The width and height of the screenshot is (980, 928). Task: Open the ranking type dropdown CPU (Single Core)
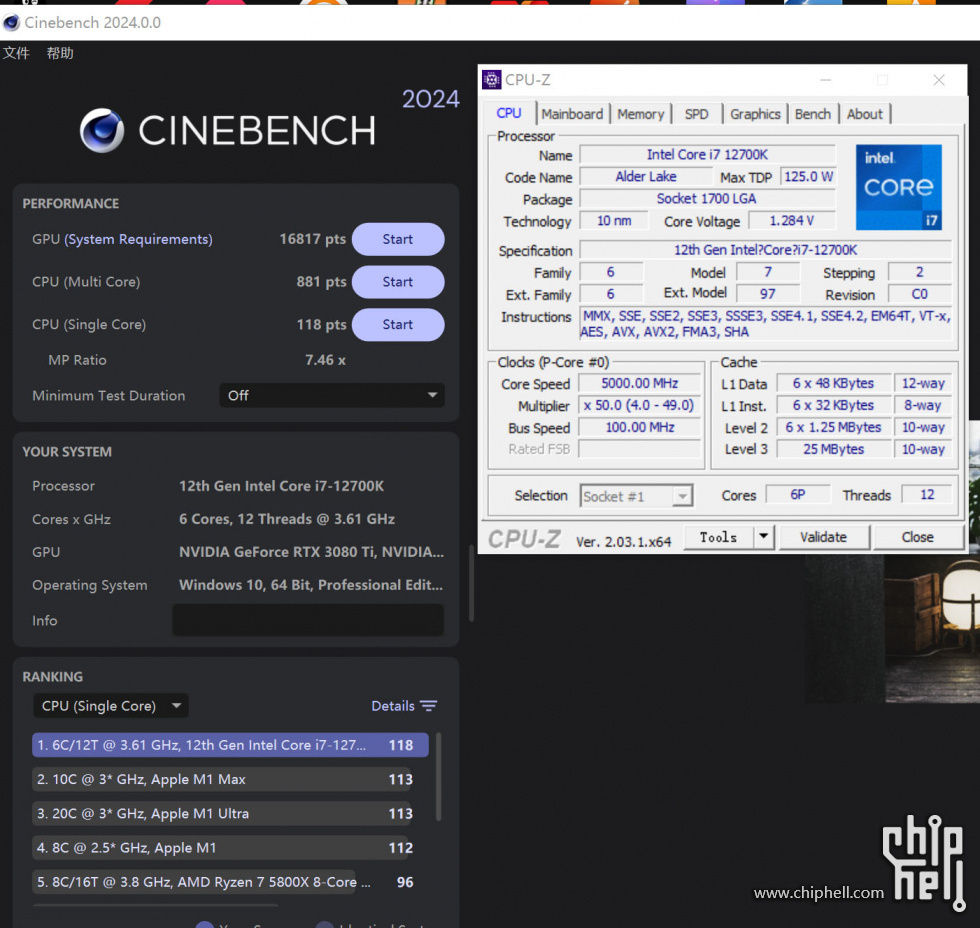pyautogui.click(x=111, y=706)
